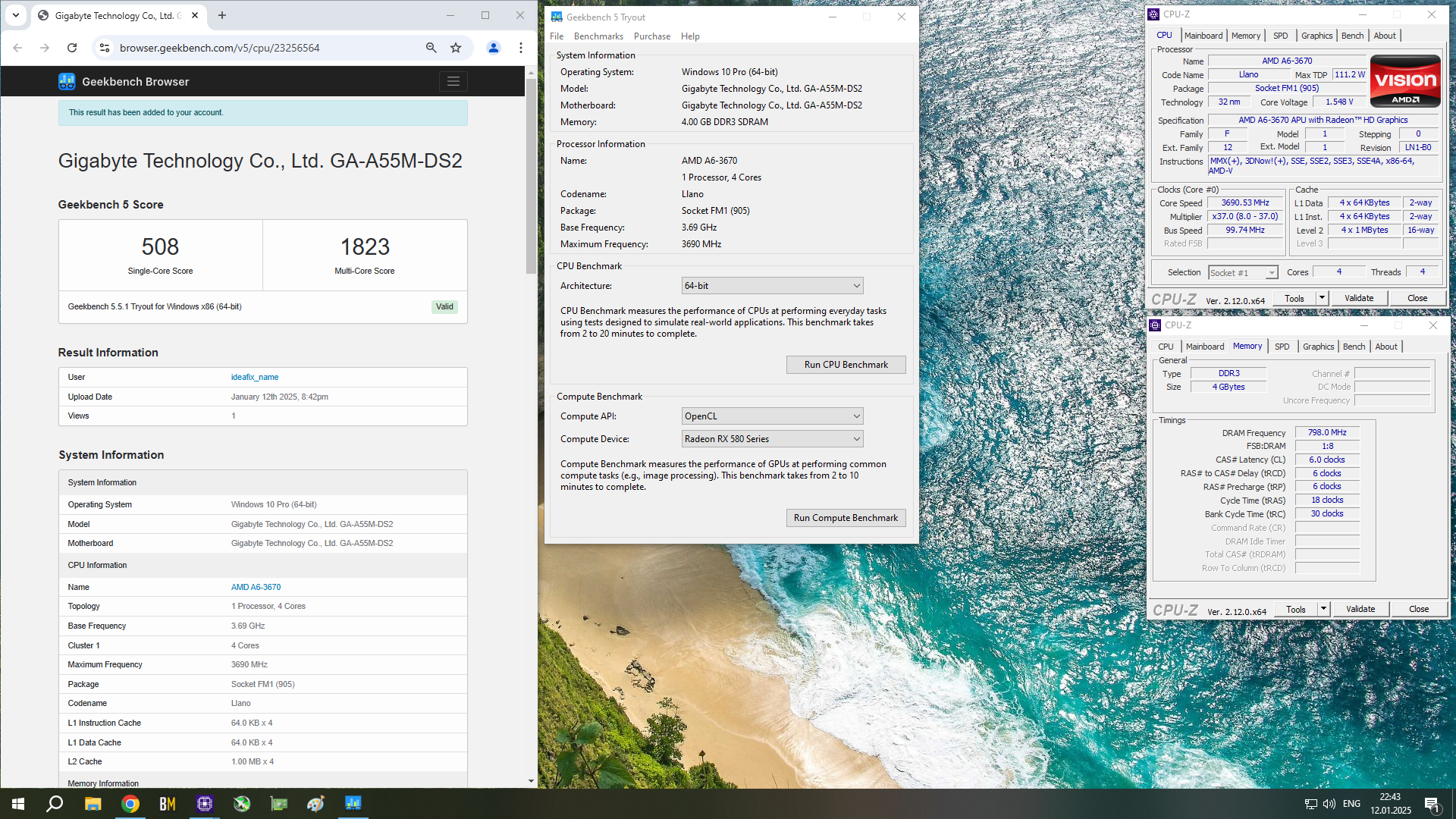
Task: Open the Windows Start menu
Action: (18, 804)
